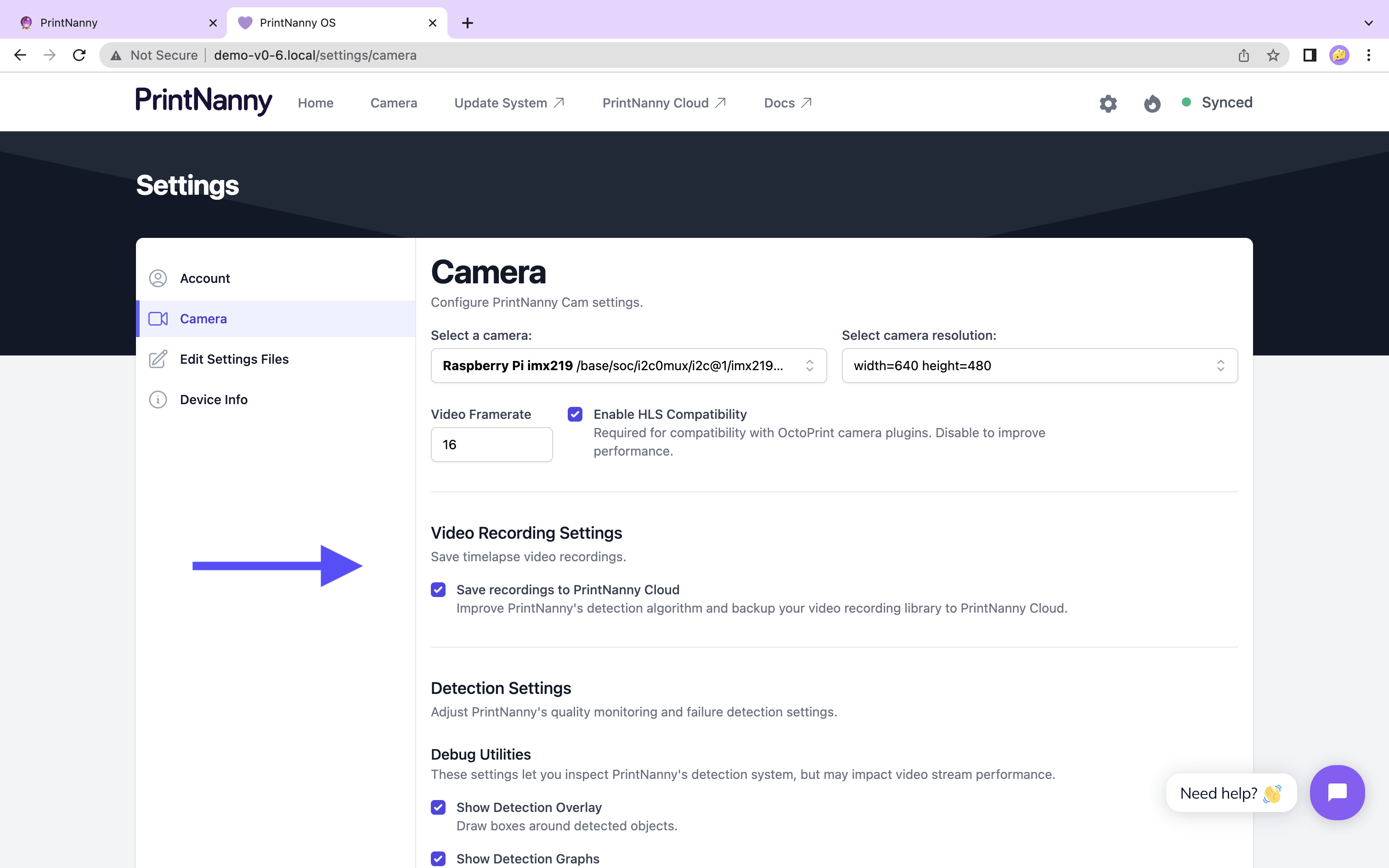Image resolution: width=1389 pixels, height=868 pixels.
Task: Open the browser profile avatar
Action: pos(1339,55)
